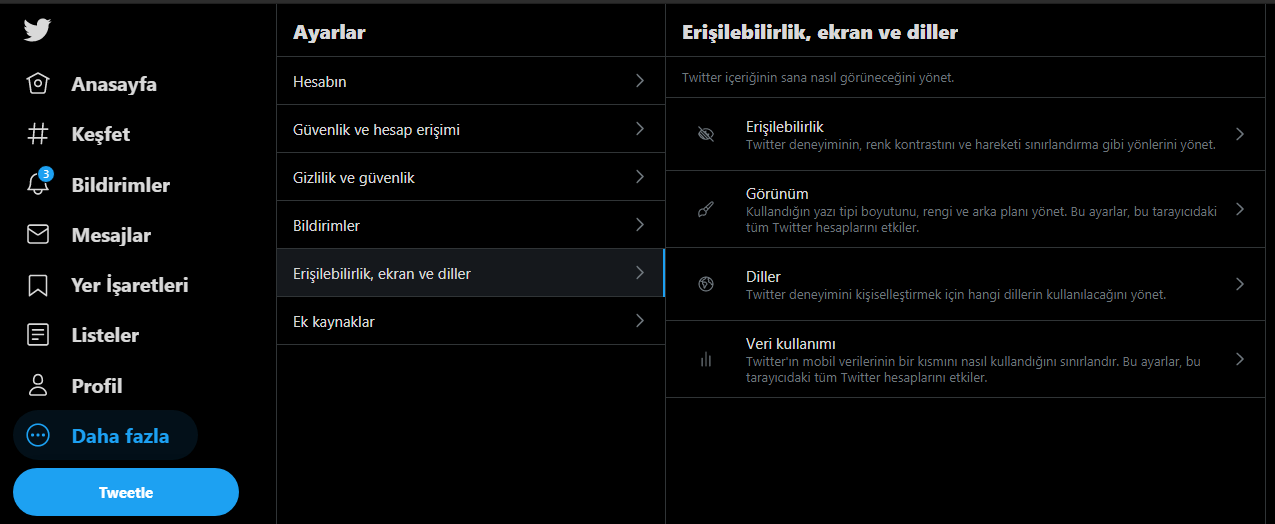The height and width of the screenshot is (524, 1275).
Task: Click the Keşfet hashtag icon
Action: [x=38, y=134]
